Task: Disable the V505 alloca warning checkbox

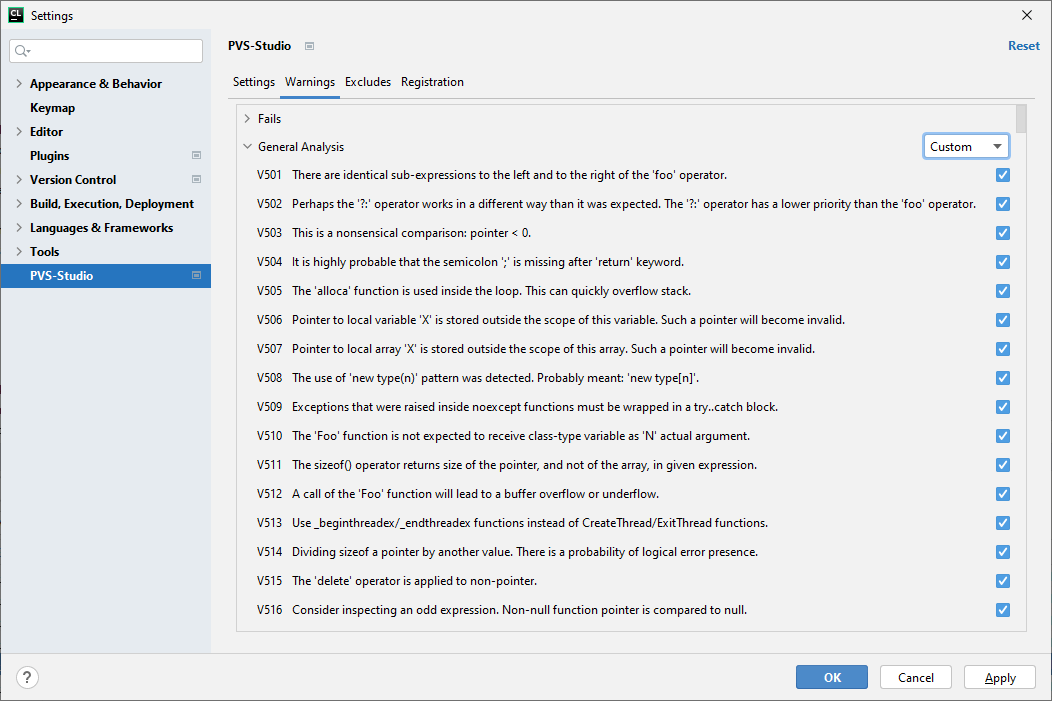Action: click(1003, 291)
